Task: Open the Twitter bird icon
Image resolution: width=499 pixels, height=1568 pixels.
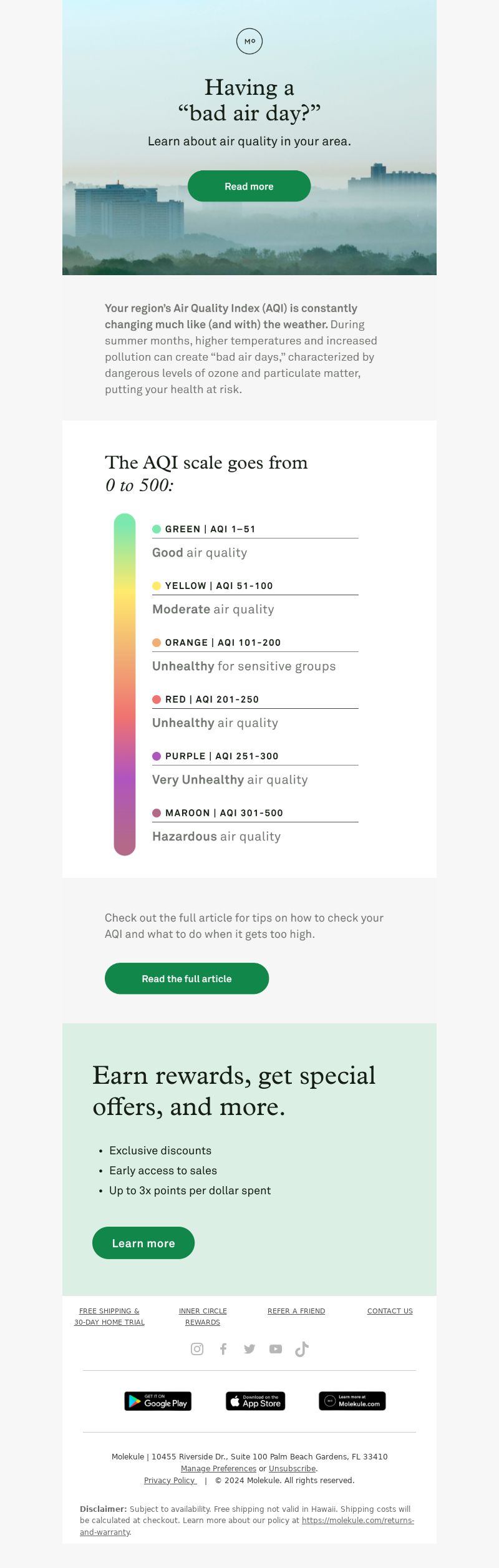Action: [249, 1349]
